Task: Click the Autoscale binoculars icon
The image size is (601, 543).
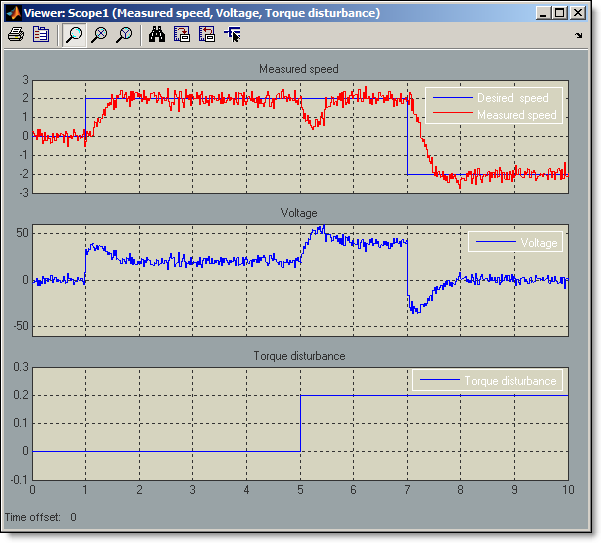Action: click(x=157, y=34)
